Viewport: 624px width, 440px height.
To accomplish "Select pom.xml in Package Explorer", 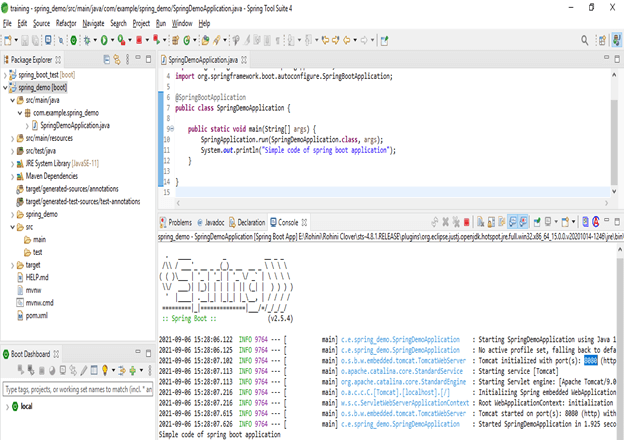I will (36, 314).
